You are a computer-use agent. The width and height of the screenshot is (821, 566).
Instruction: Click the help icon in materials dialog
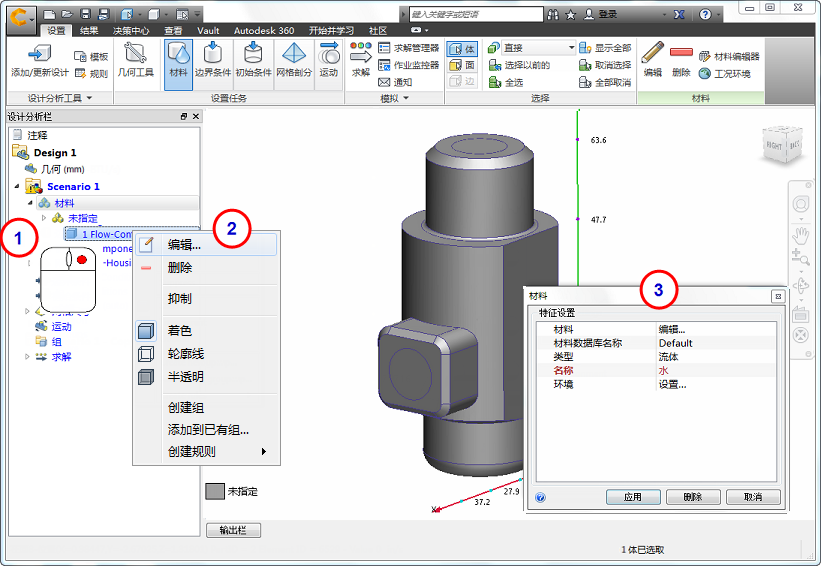tap(541, 497)
